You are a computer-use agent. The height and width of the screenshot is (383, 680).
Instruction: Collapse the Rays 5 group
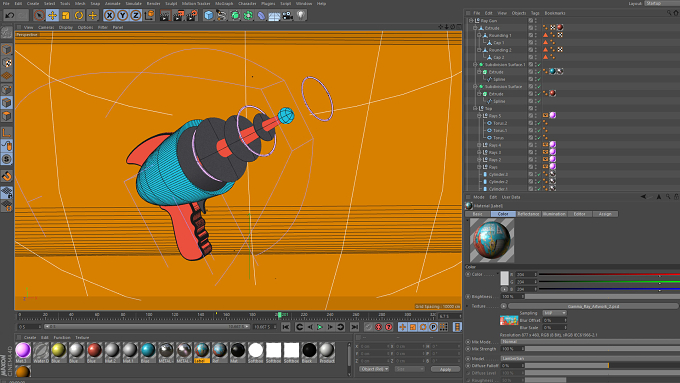click(x=479, y=116)
